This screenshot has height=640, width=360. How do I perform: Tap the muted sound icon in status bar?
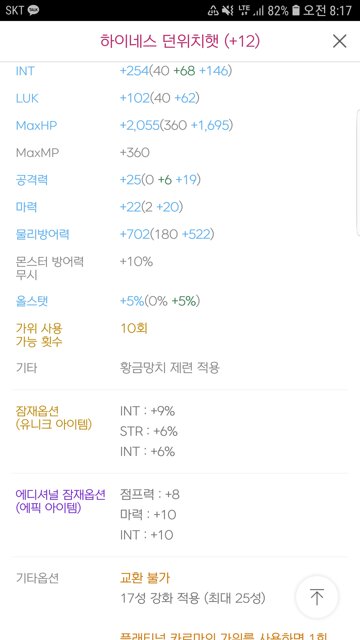click(x=228, y=10)
